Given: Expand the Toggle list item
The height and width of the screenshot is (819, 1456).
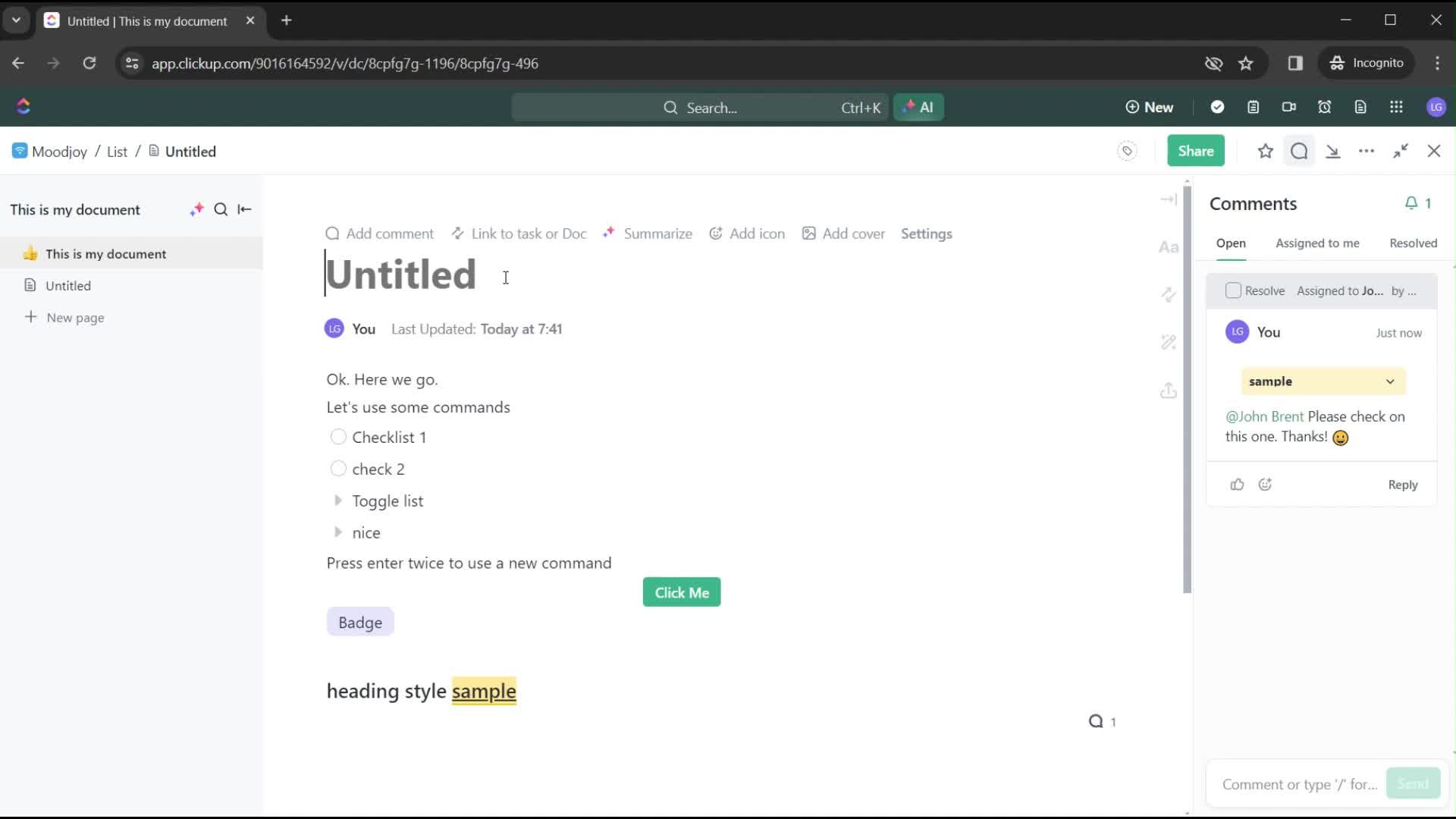Looking at the screenshot, I should [338, 500].
